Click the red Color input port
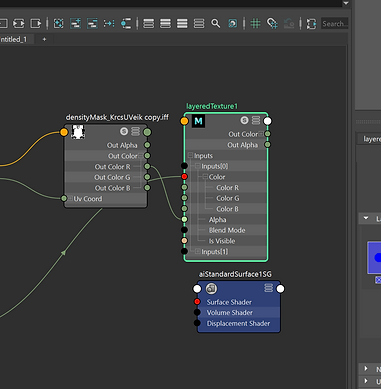 [184, 177]
